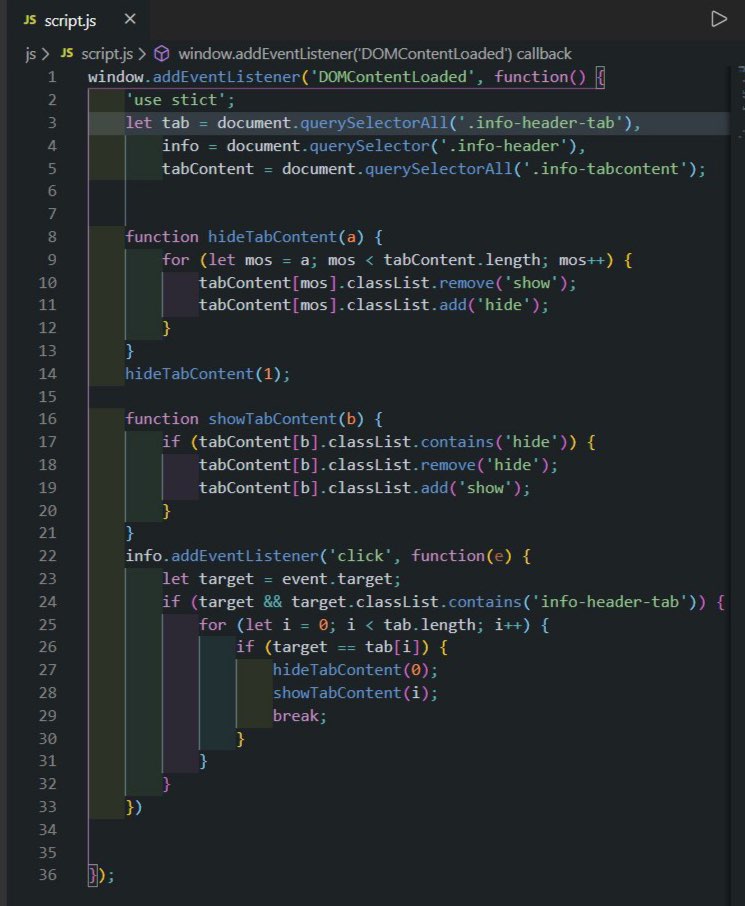Click classList.add('hide') on line 11
This screenshot has height=906, width=745.
tap(443, 305)
